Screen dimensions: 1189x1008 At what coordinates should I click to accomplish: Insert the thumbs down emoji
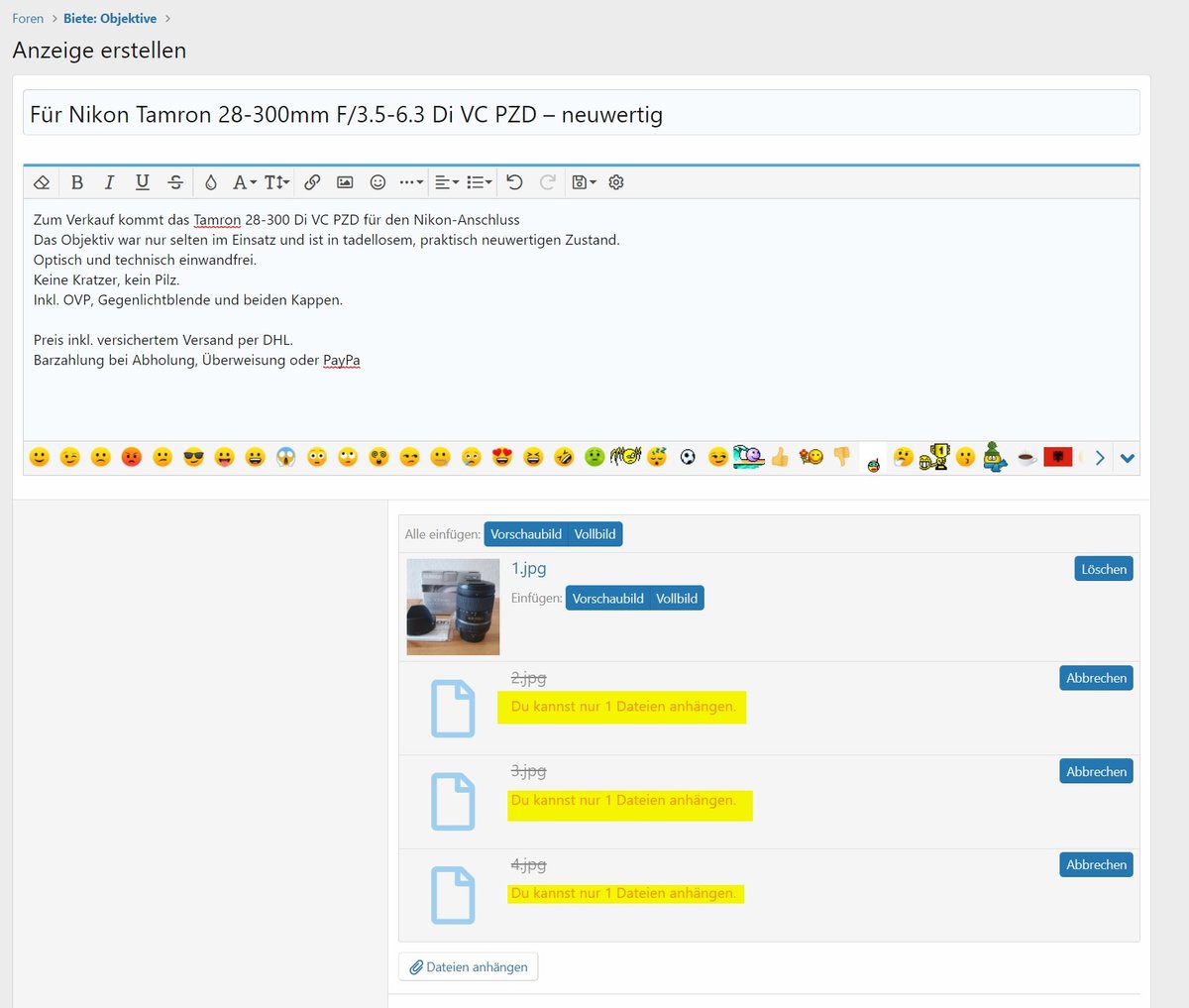coord(842,457)
